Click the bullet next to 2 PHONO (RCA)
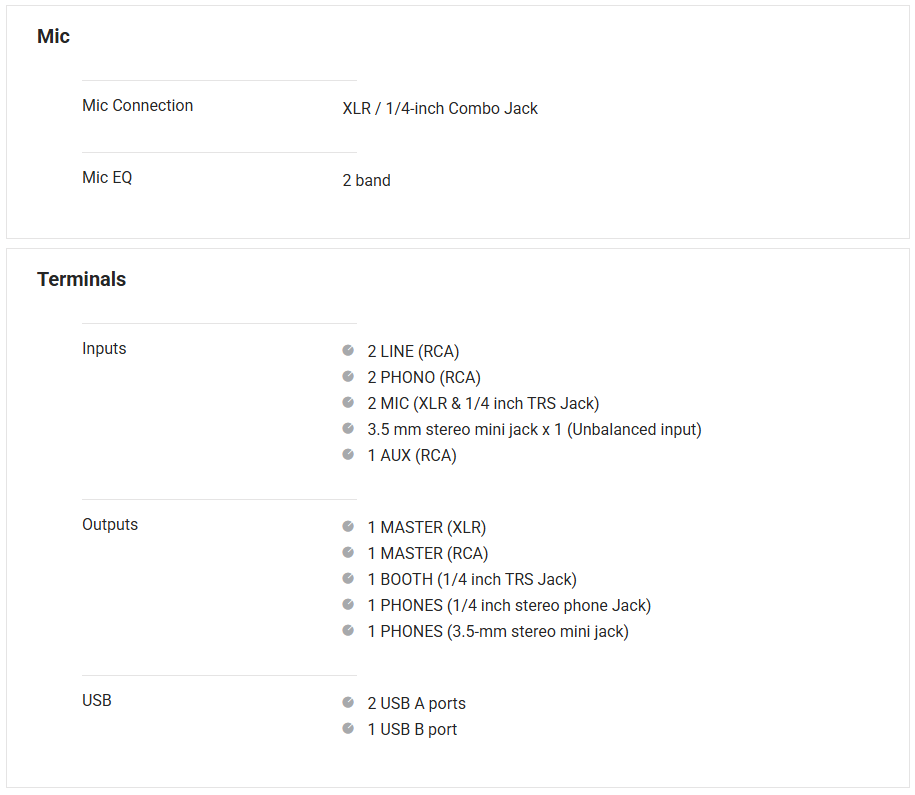The height and width of the screenshot is (795, 915). click(x=348, y=377)
